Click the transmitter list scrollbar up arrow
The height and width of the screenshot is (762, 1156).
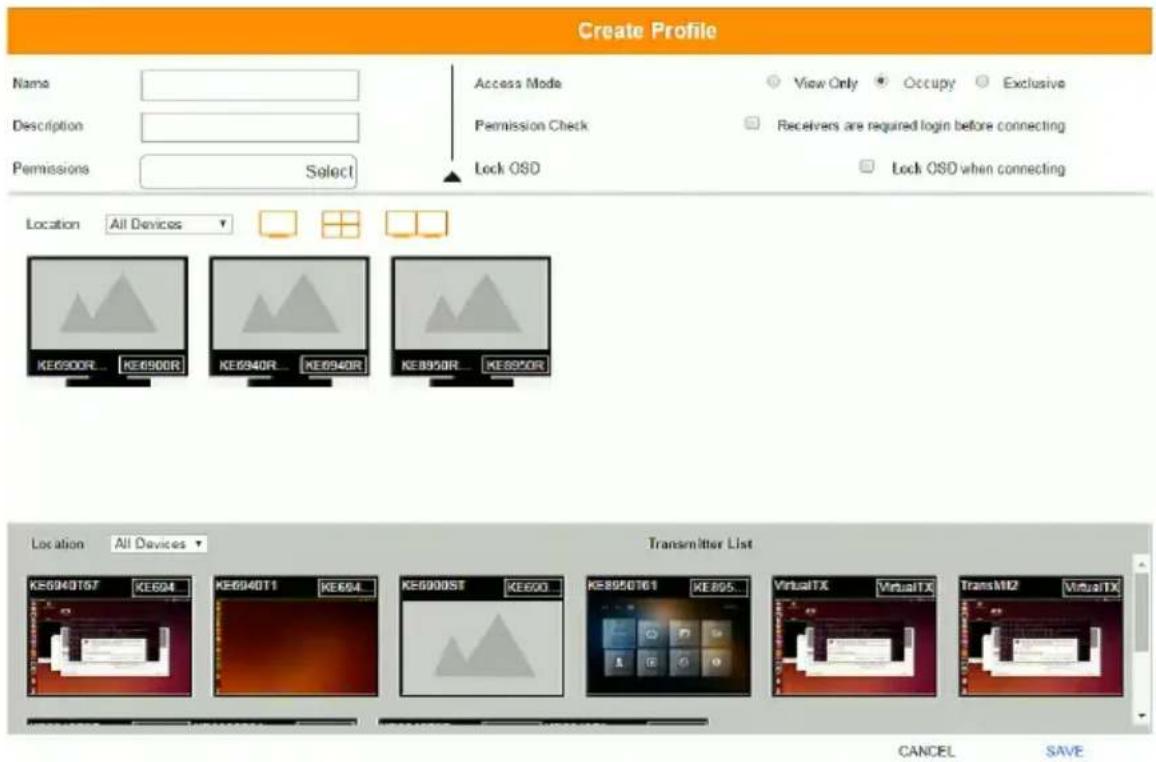click(1141, 564)
